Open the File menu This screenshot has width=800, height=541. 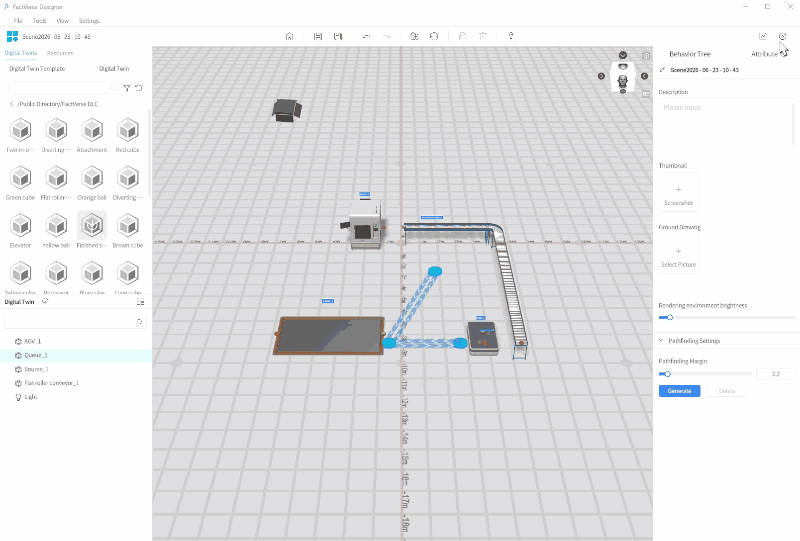[x=18, y=21]
